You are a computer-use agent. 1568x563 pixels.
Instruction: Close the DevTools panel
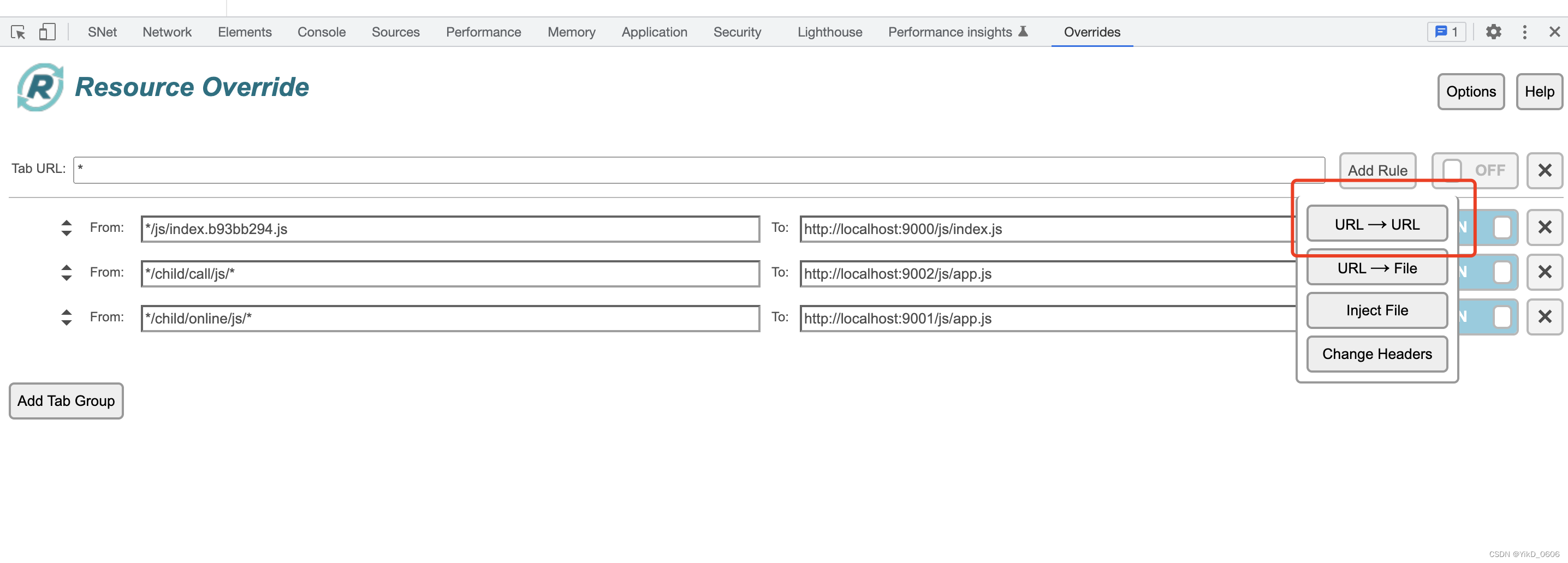click(1554, 32)
